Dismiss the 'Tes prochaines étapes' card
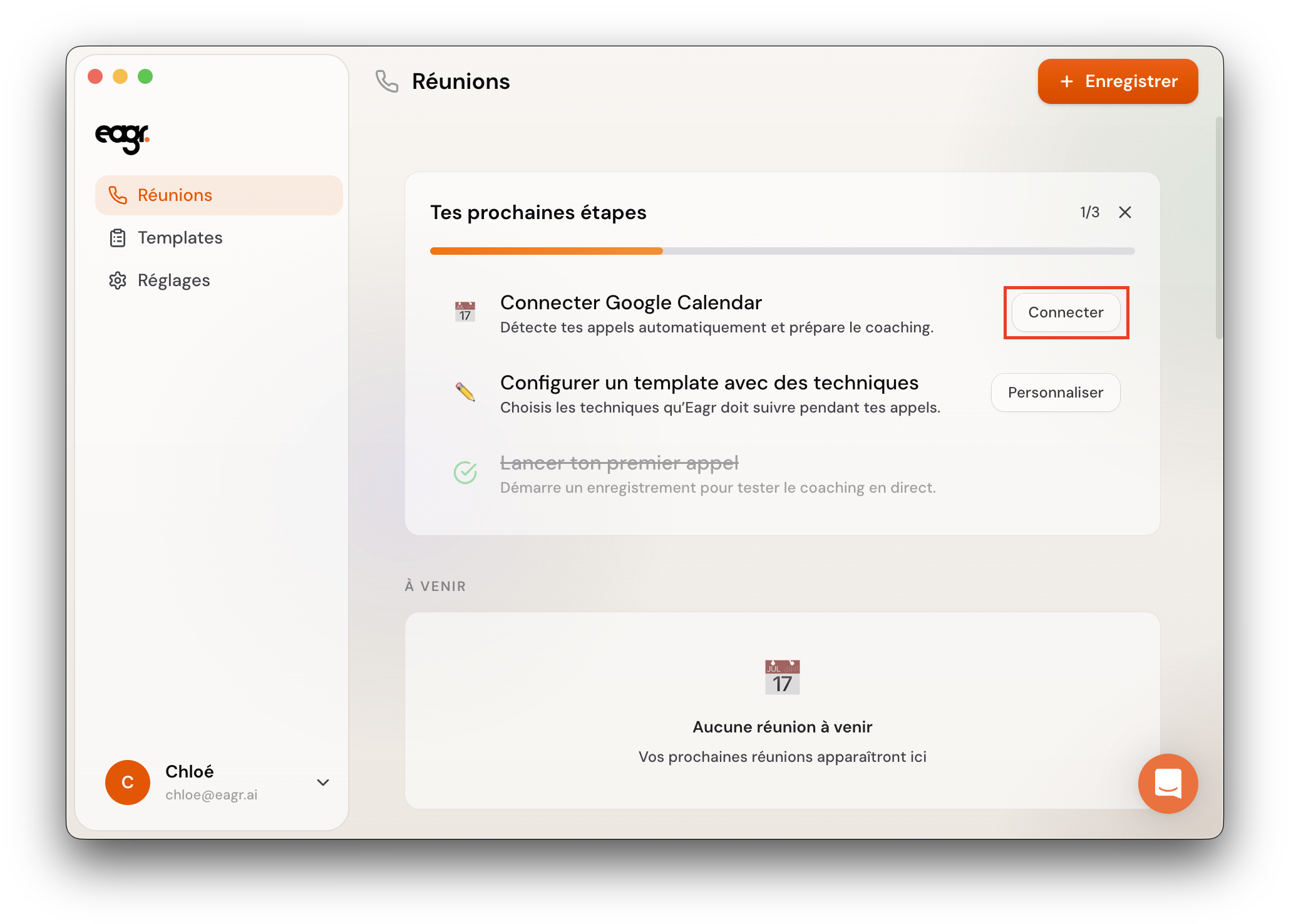Screen dimensions: 1301x924 1124,212
